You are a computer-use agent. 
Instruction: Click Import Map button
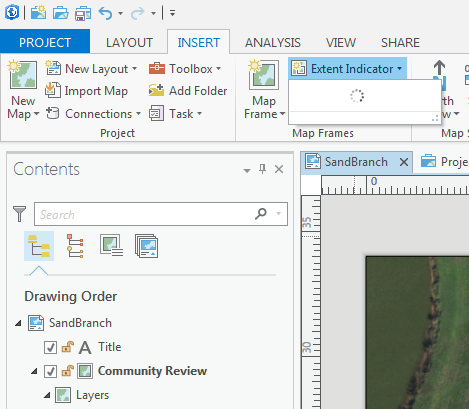(86, 91)
